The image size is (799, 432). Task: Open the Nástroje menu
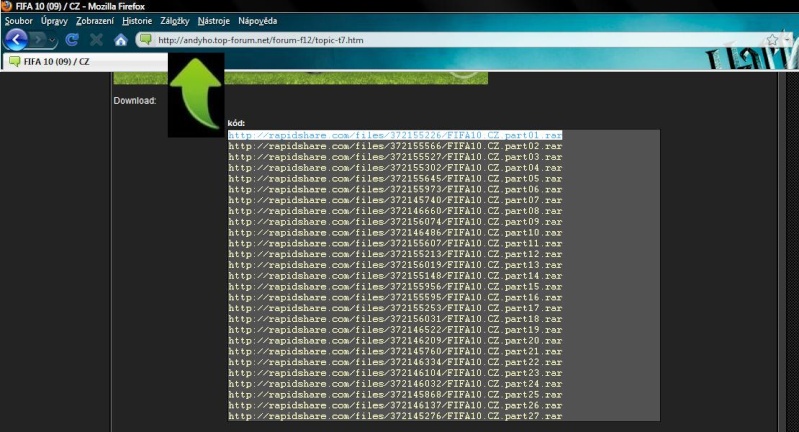click(x=214, y=21)
